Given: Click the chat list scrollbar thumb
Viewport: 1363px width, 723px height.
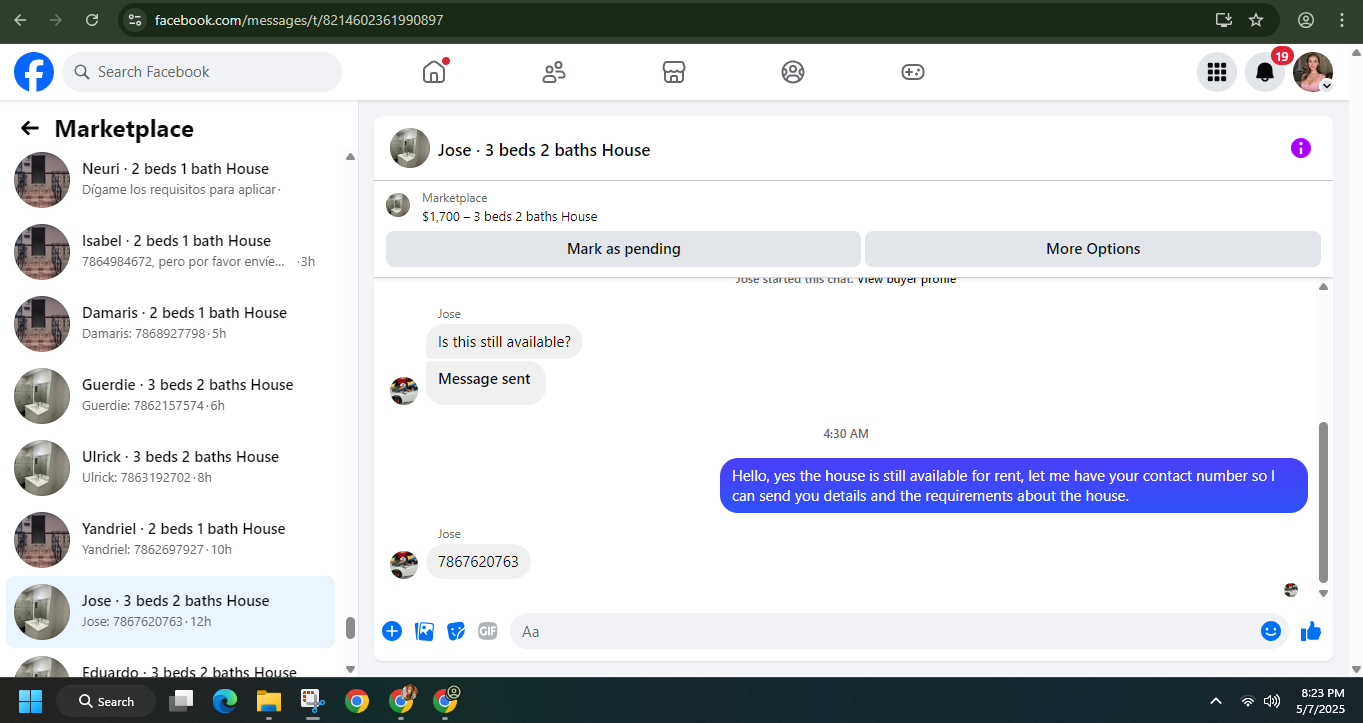Looking at the screenshot, I should click(350, 628).
